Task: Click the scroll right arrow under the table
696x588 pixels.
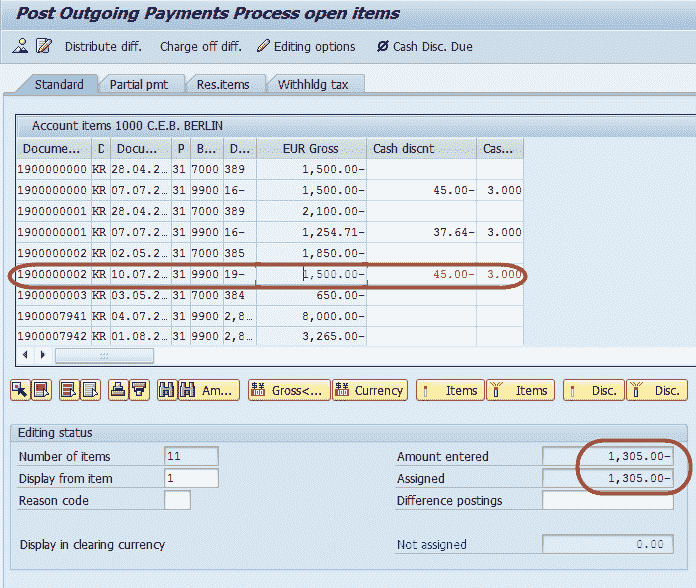Action: [43, 355]
